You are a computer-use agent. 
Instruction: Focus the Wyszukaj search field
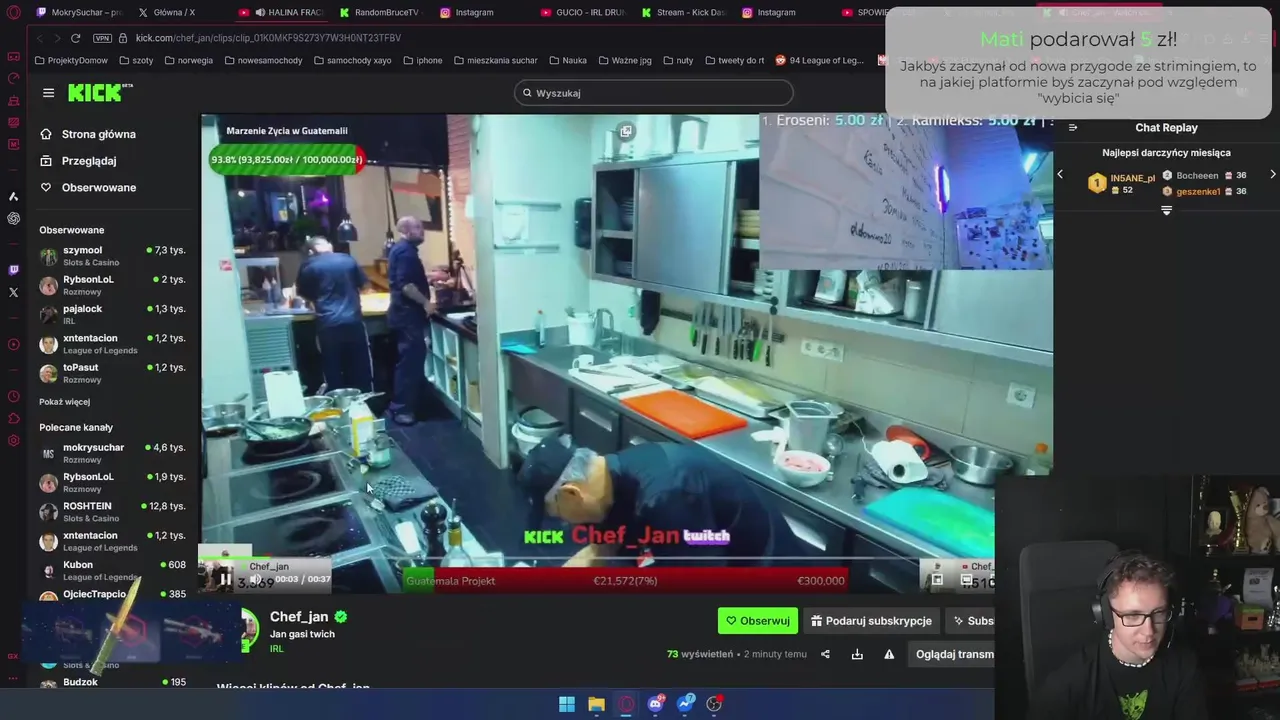point(654,93)
